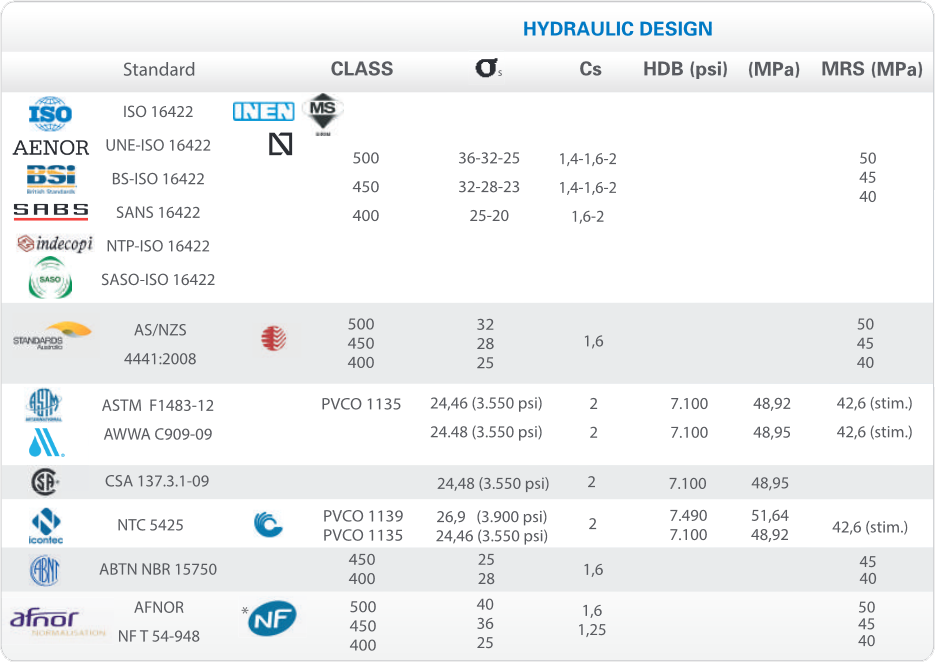The image size is (936, 670).
Task: Select the ISO 16422 standard text
Action: coord(158,112)
